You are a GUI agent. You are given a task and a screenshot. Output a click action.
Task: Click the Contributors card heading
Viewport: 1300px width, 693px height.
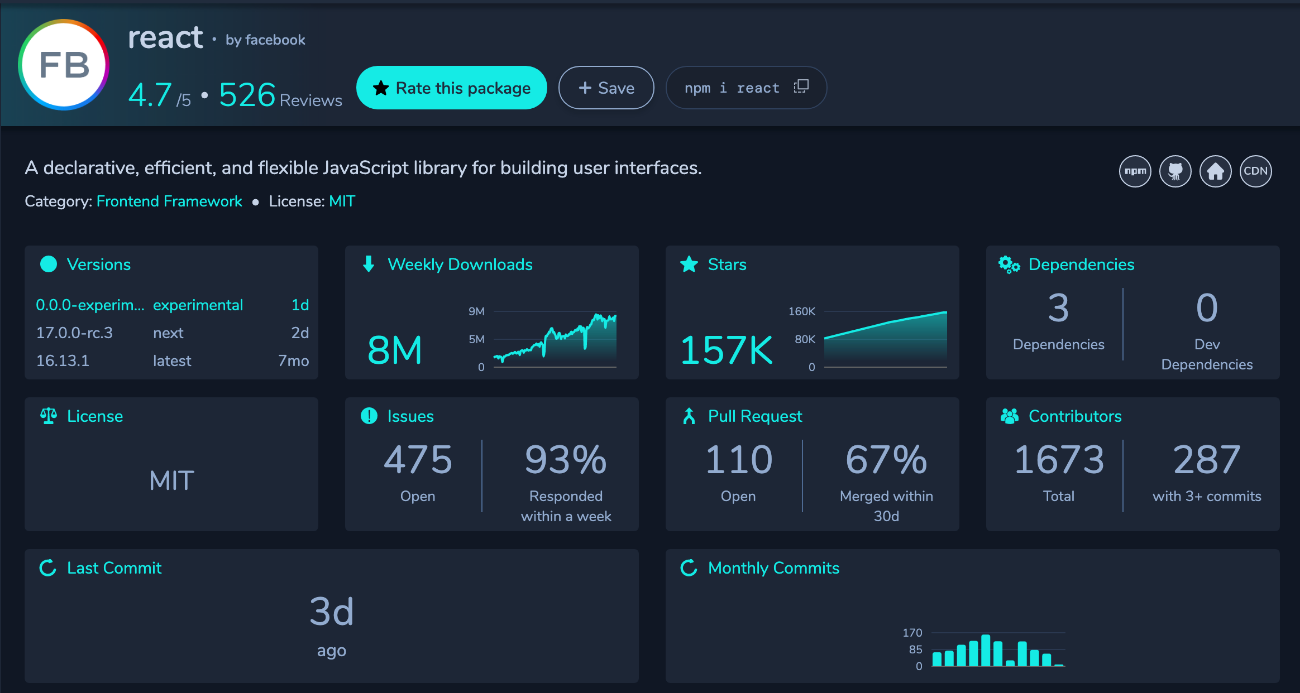[1075, 416]
